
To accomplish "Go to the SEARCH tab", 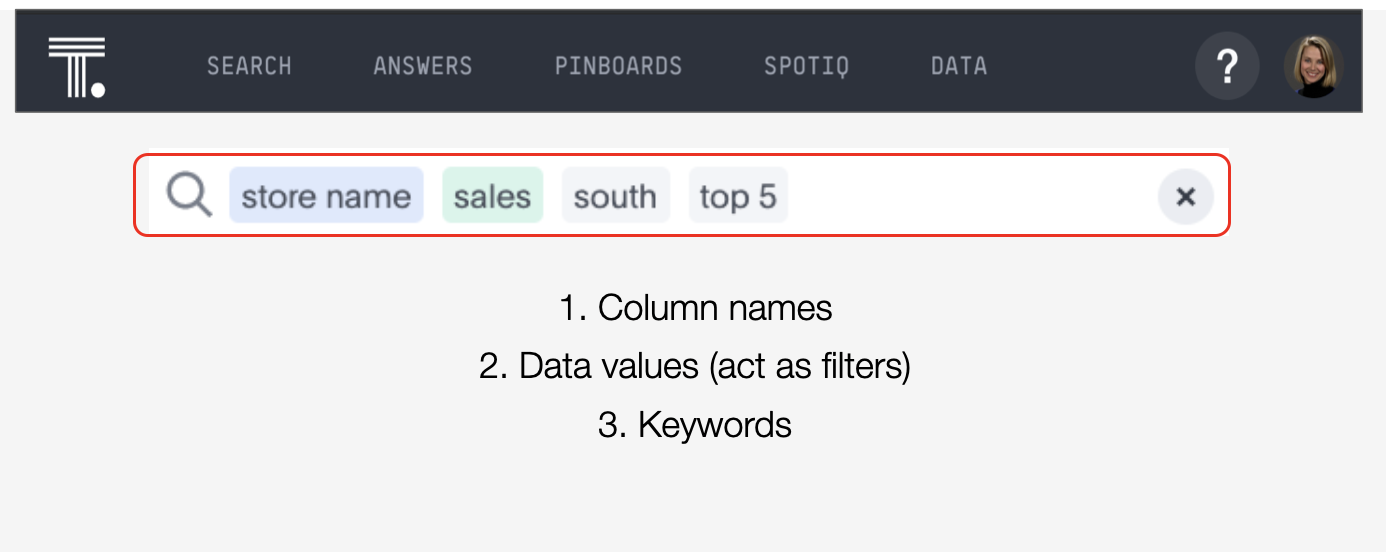I will click(x=249, y=67).
